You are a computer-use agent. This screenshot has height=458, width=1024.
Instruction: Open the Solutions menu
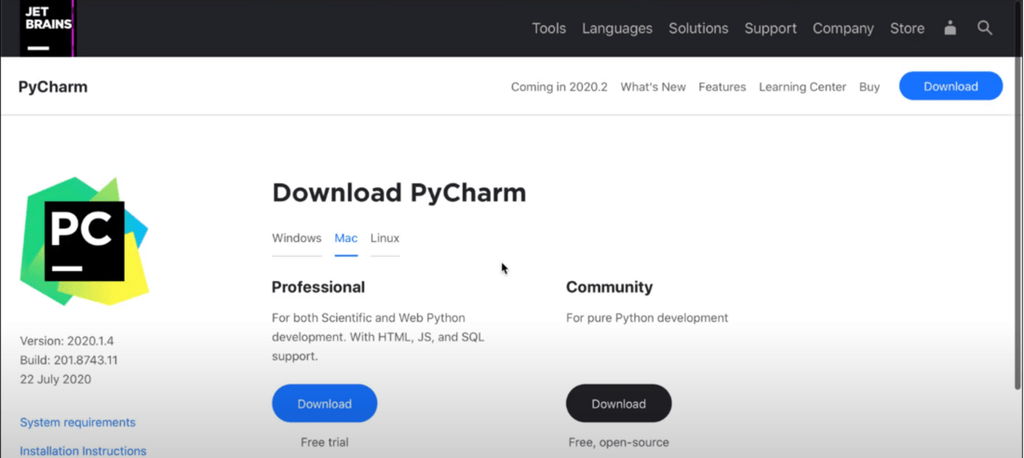(x=698, y=29)
